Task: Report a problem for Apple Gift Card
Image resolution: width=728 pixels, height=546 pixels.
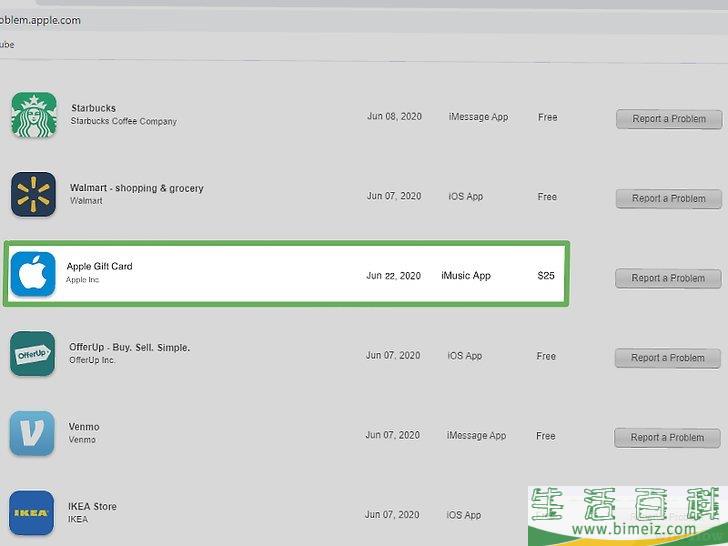Action: click(x=668, y=278)
